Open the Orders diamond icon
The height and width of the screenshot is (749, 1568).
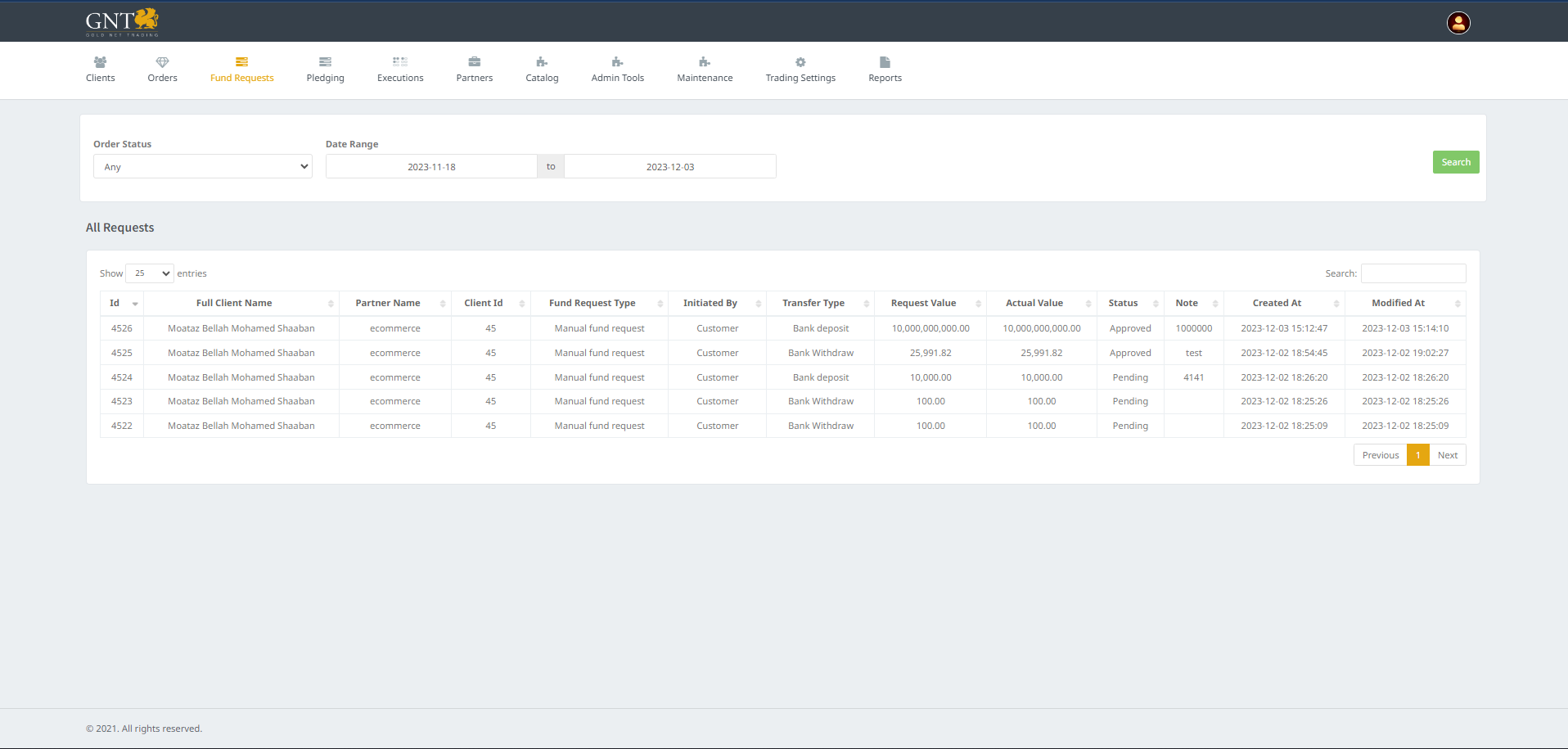click(x=162, y=62)
